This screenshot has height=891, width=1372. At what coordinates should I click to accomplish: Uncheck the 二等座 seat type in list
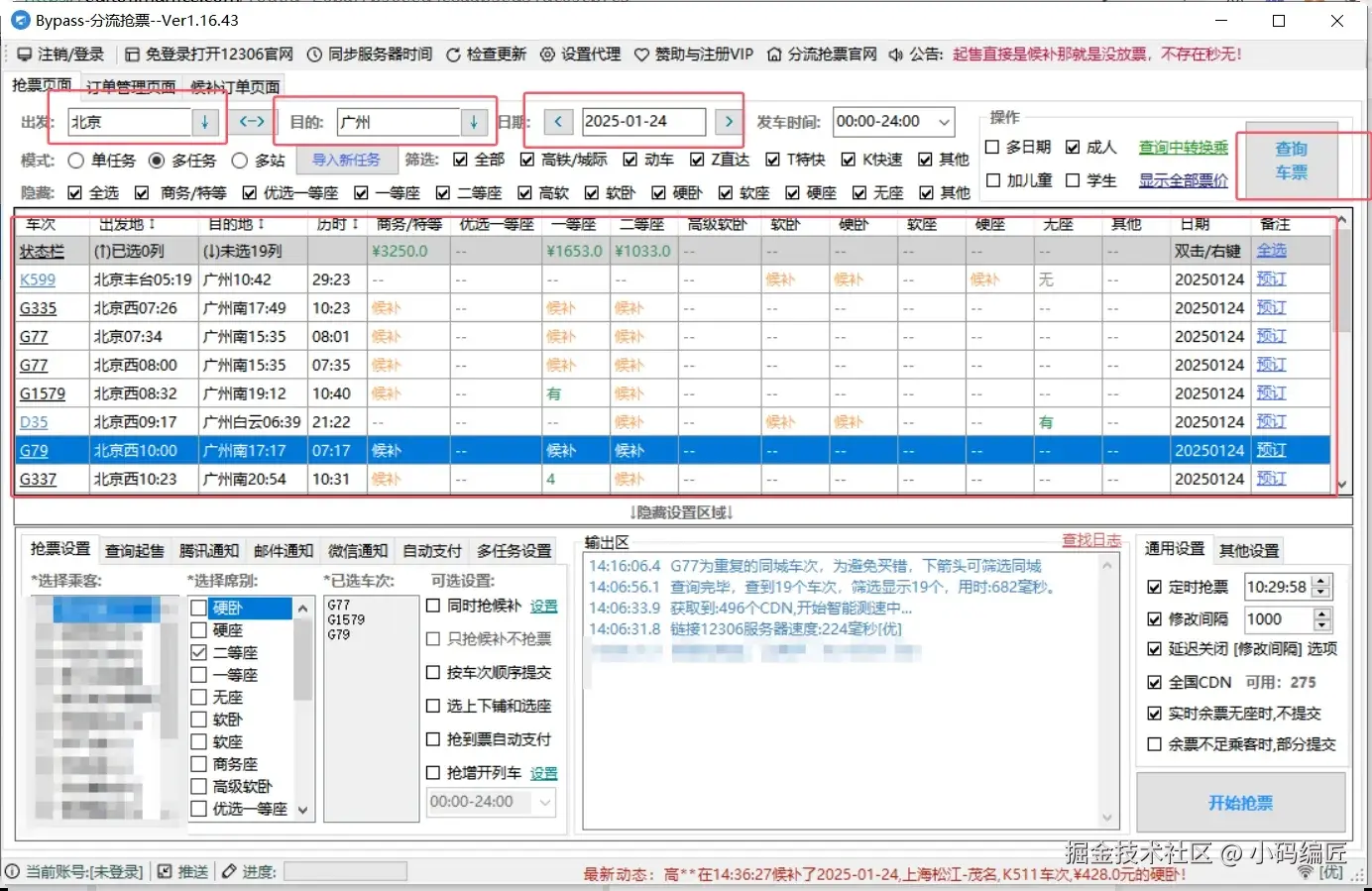click(199, 652)
